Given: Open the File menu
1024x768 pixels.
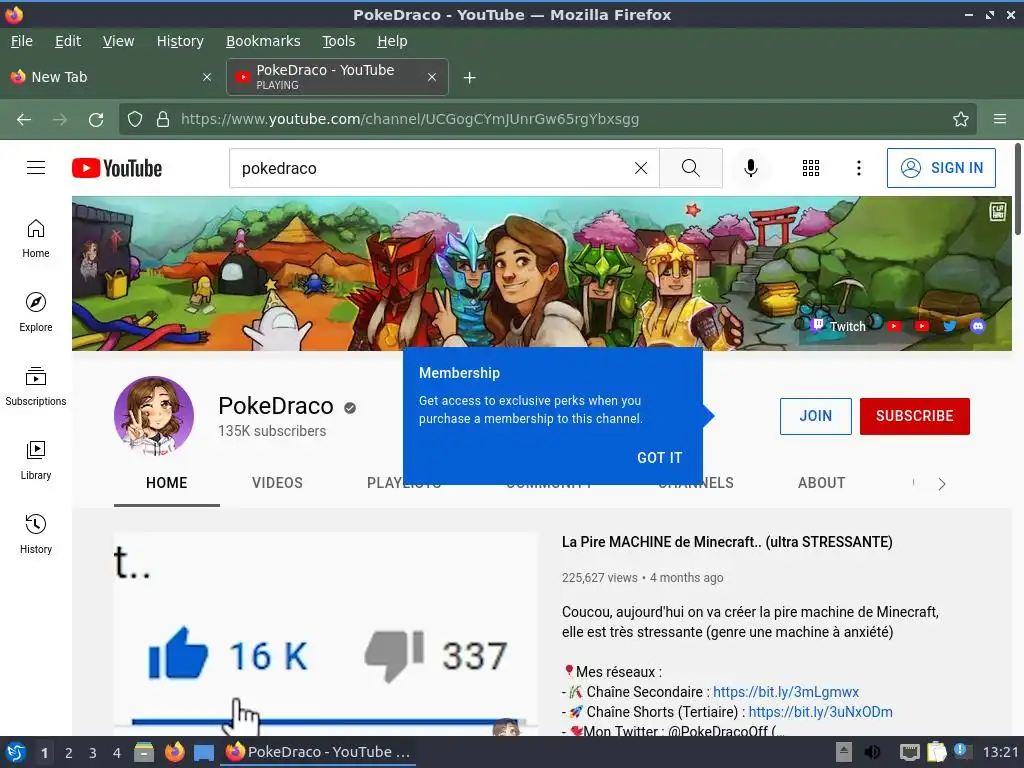Looking at the screenshot, I should [x=22, y=41].
